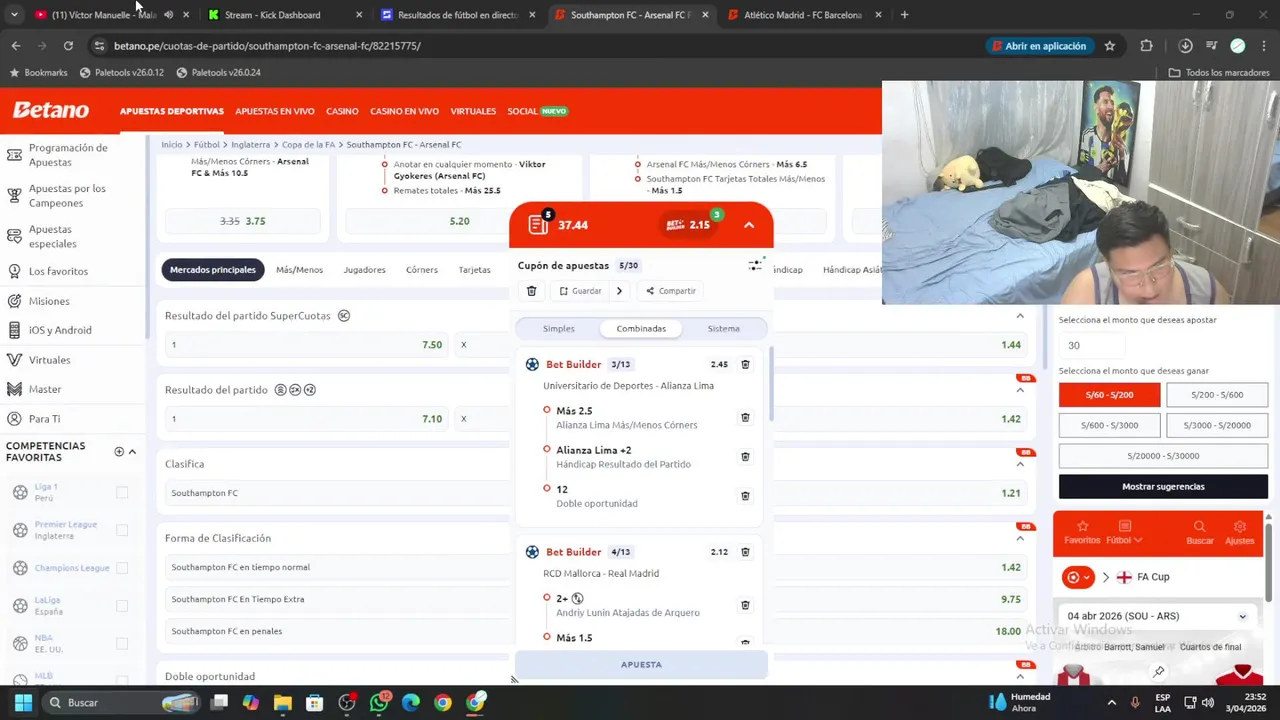Select S/600 - S/3000 winnings range

pyautogui.click(x=1109, y=425)
